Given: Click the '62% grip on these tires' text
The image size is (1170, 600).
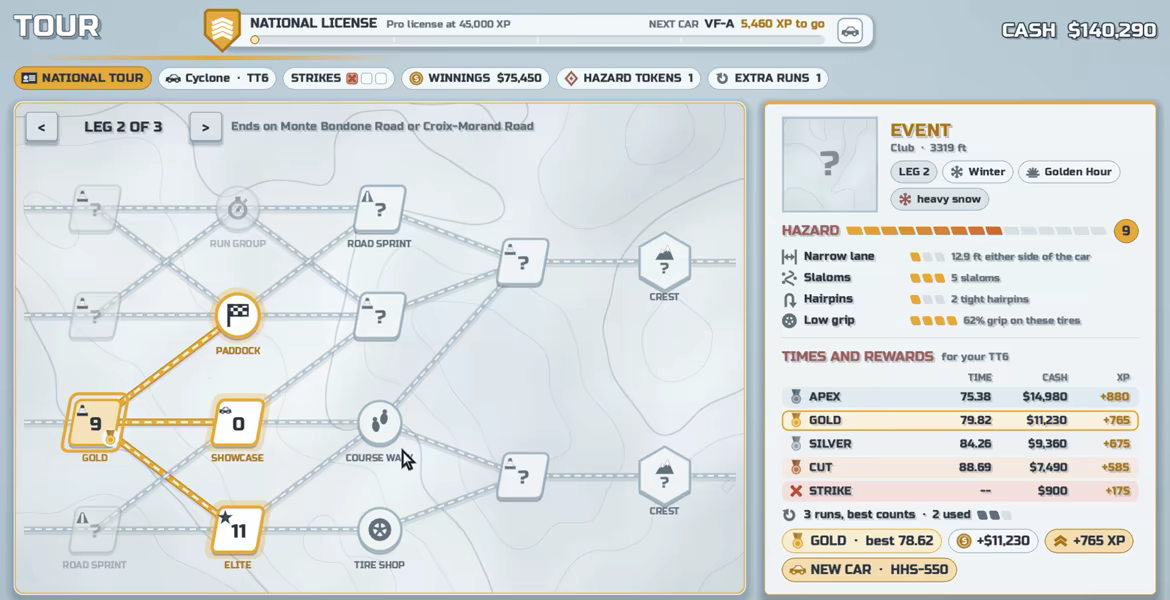Looking at the screenshot, I should 1022,321.
